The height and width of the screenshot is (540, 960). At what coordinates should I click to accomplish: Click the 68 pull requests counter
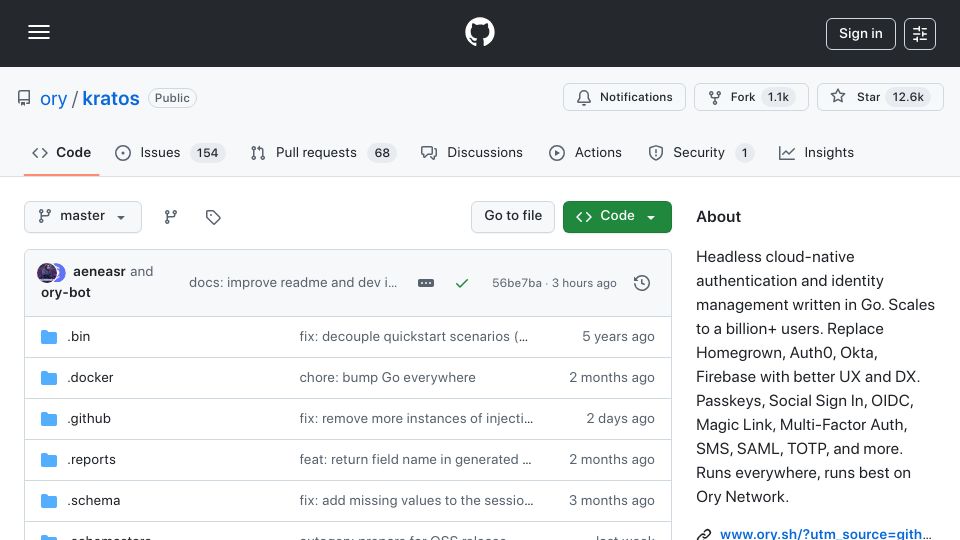(x=382, y=152)
